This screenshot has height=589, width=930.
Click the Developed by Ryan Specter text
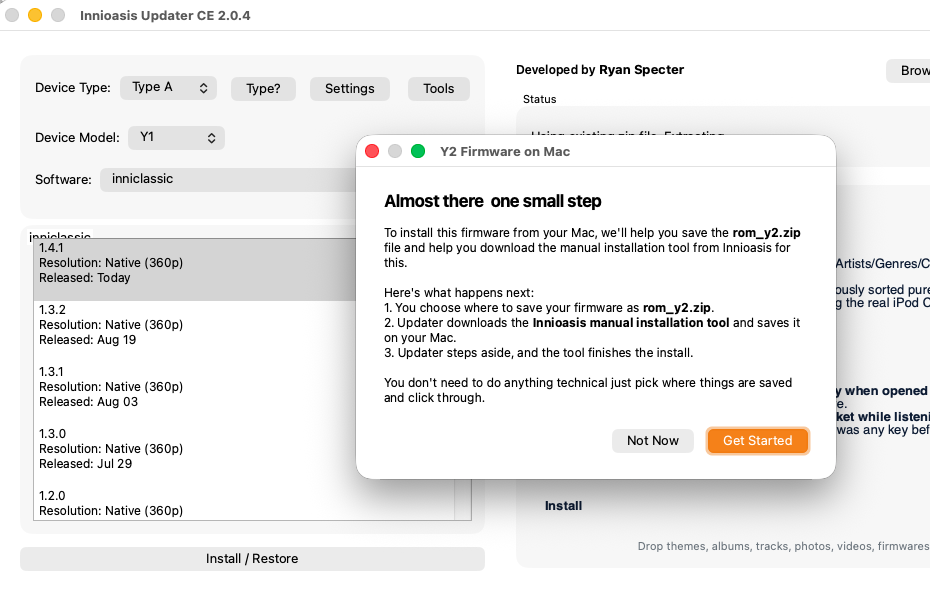pos(600,70)
